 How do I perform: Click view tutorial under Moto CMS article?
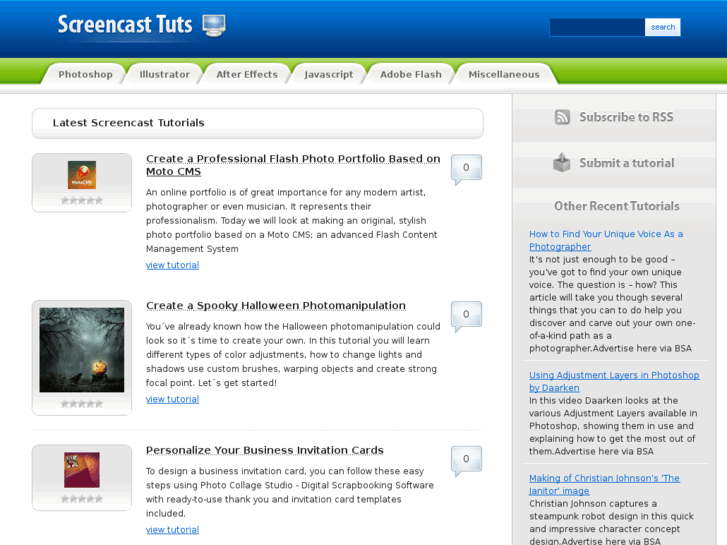172,265
